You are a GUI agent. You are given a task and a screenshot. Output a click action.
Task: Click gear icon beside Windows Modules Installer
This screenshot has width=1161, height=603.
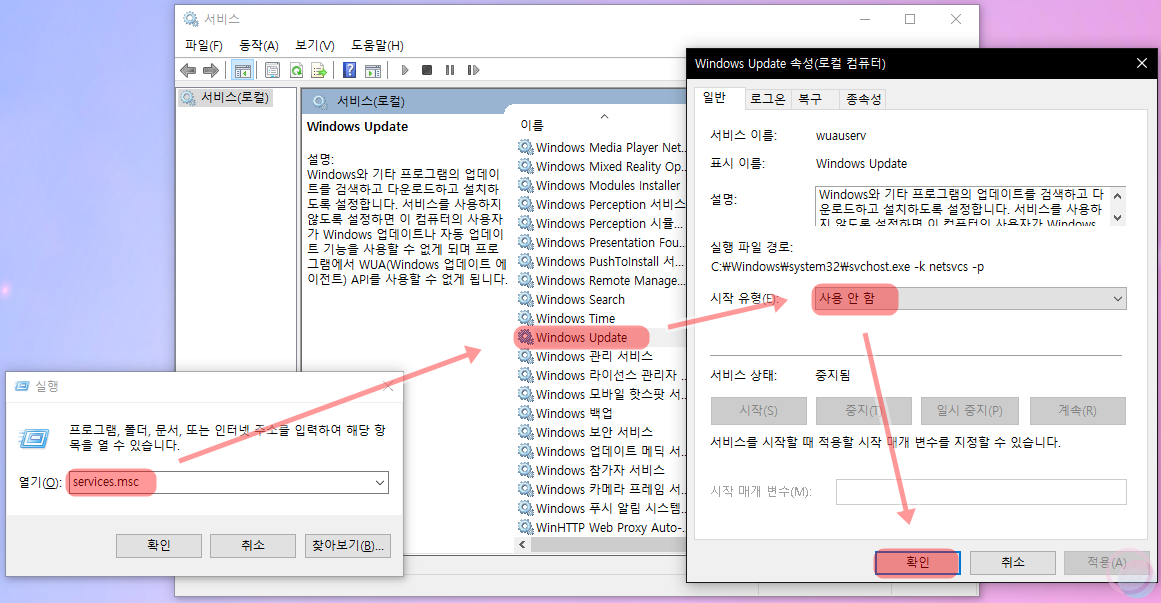[x=526, y=185]
